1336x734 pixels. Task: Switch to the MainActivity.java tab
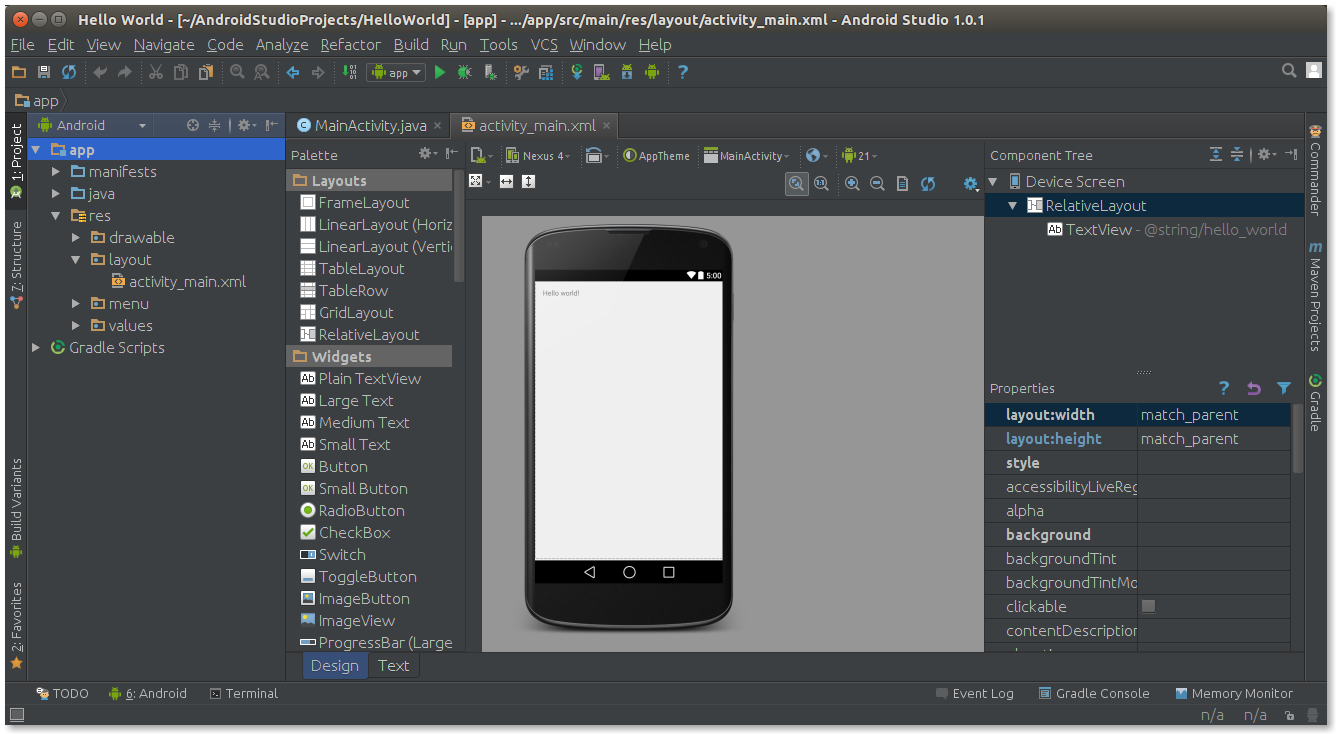368,125
